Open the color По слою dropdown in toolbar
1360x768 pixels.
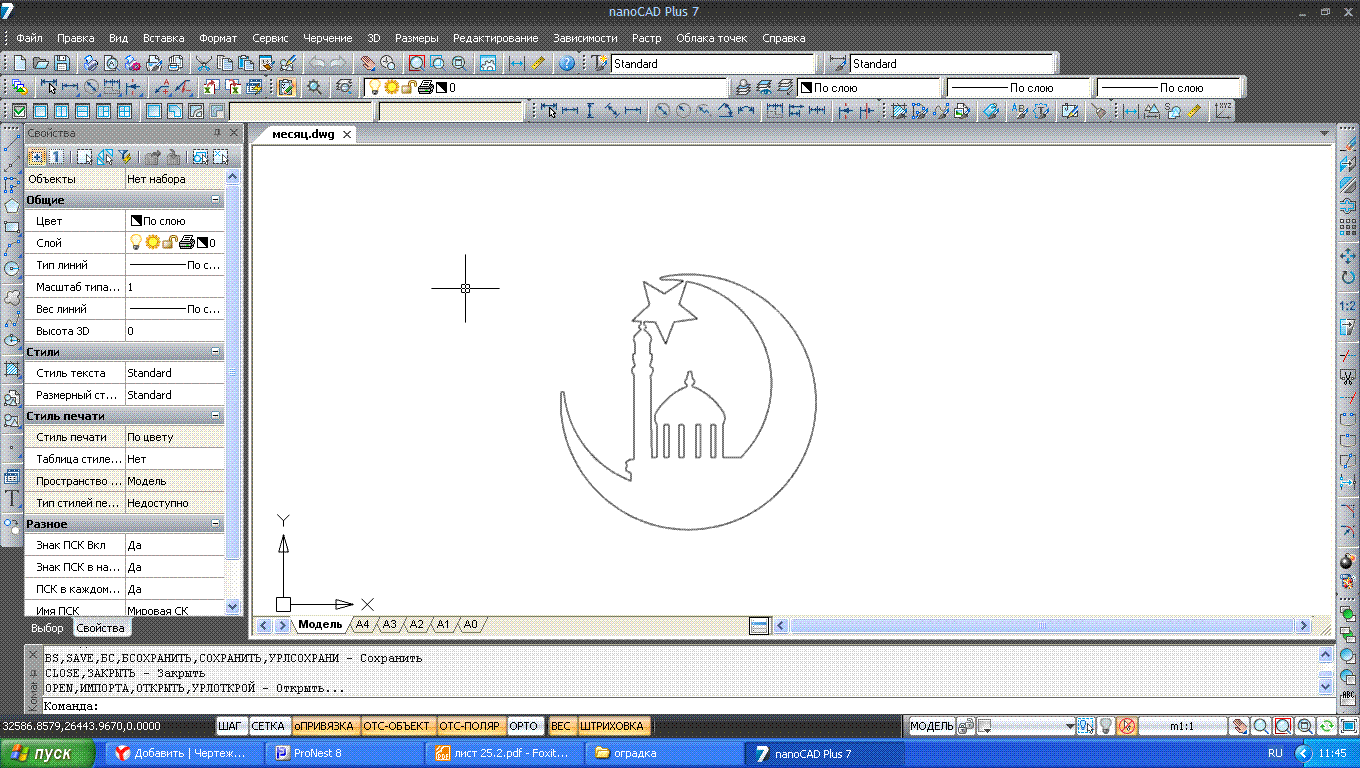[x=867, y=87]
